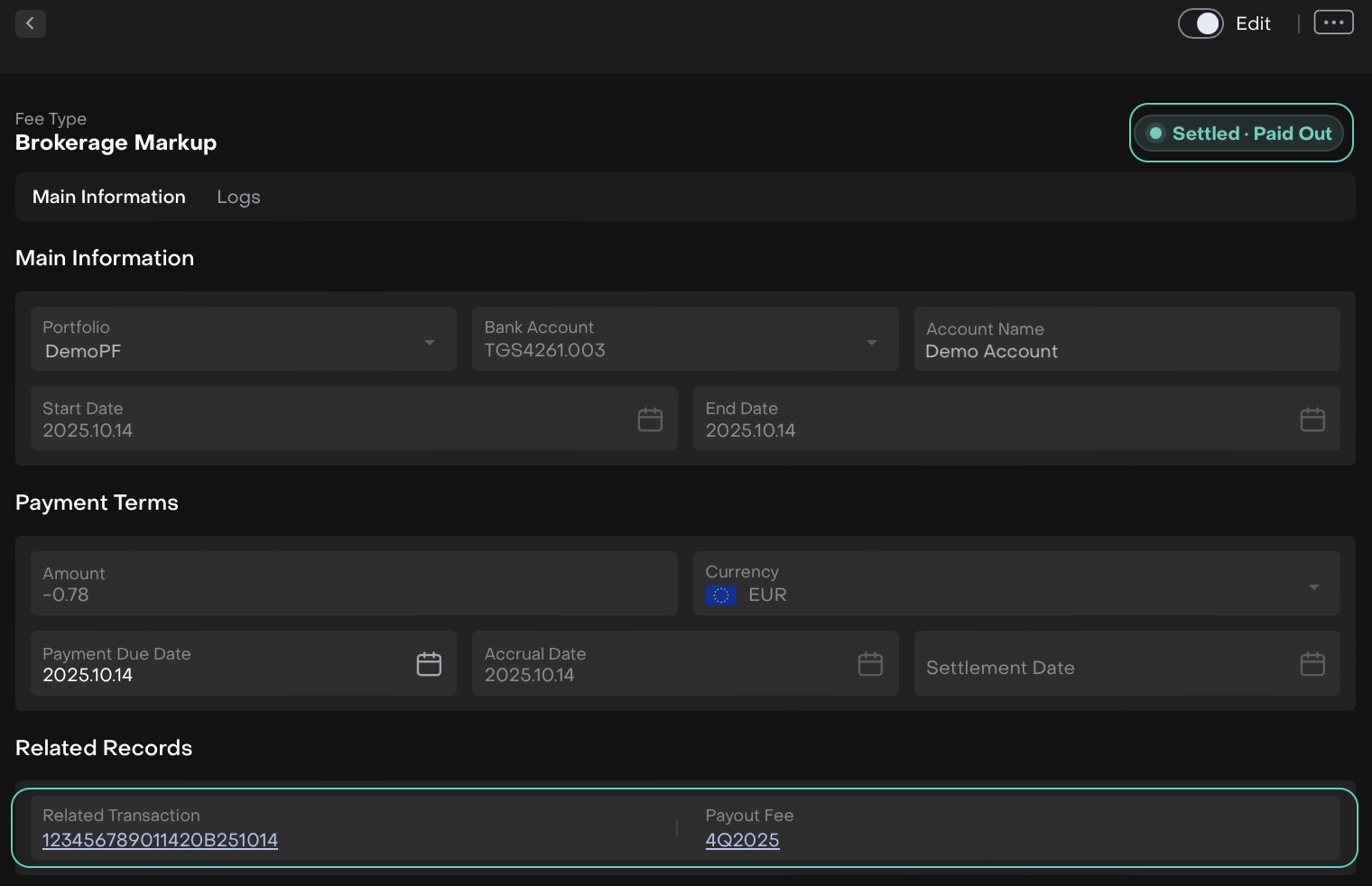Open the End Date calendar picker
This screenshot has width=1372, height=886.
[x=1312, y=420]
